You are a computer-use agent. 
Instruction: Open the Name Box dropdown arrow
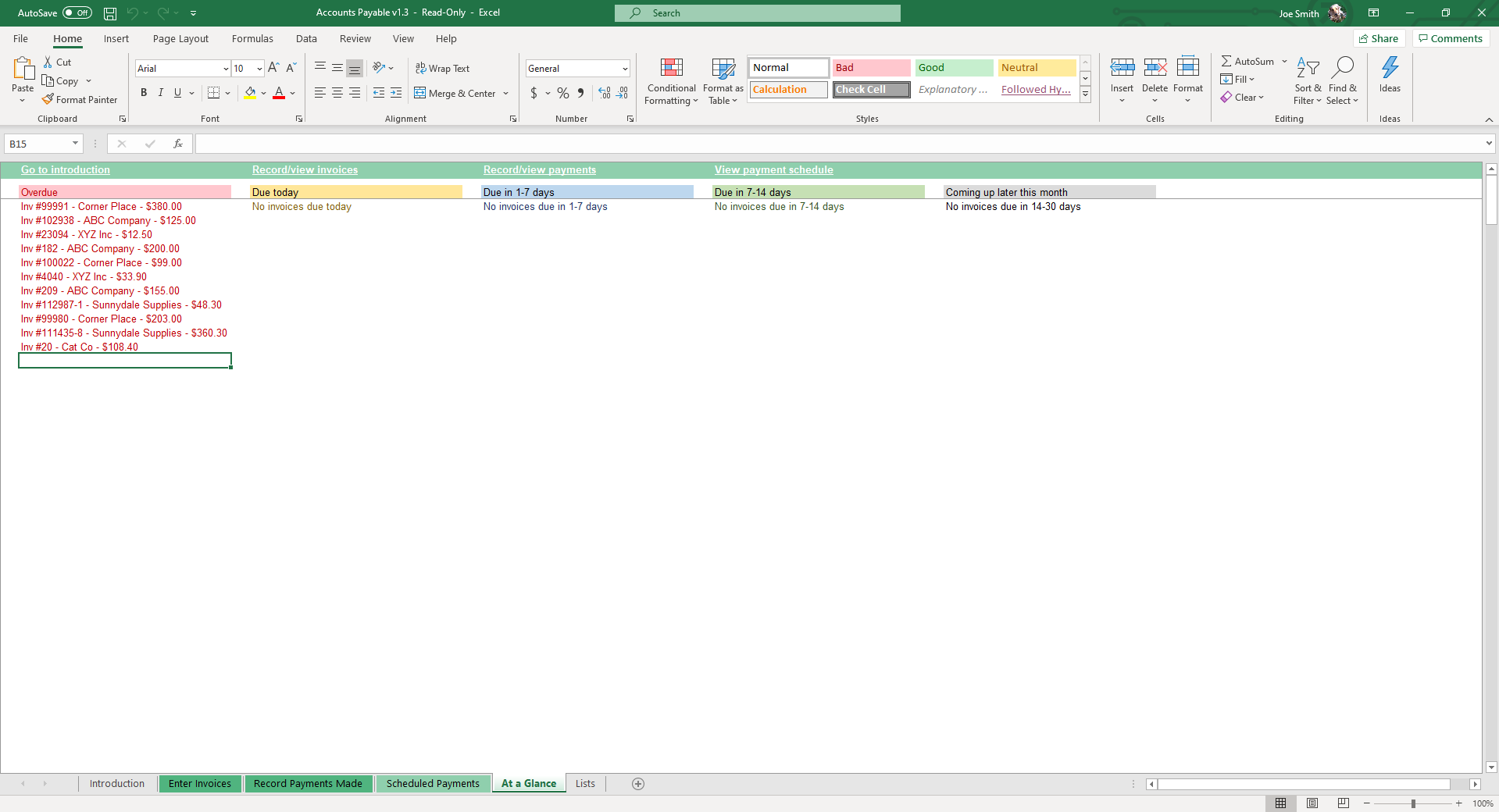(x=76, y=144)
